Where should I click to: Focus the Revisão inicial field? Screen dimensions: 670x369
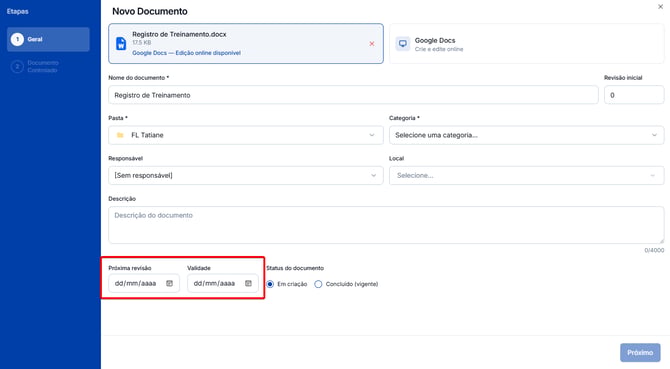click(x=634, y=95)
